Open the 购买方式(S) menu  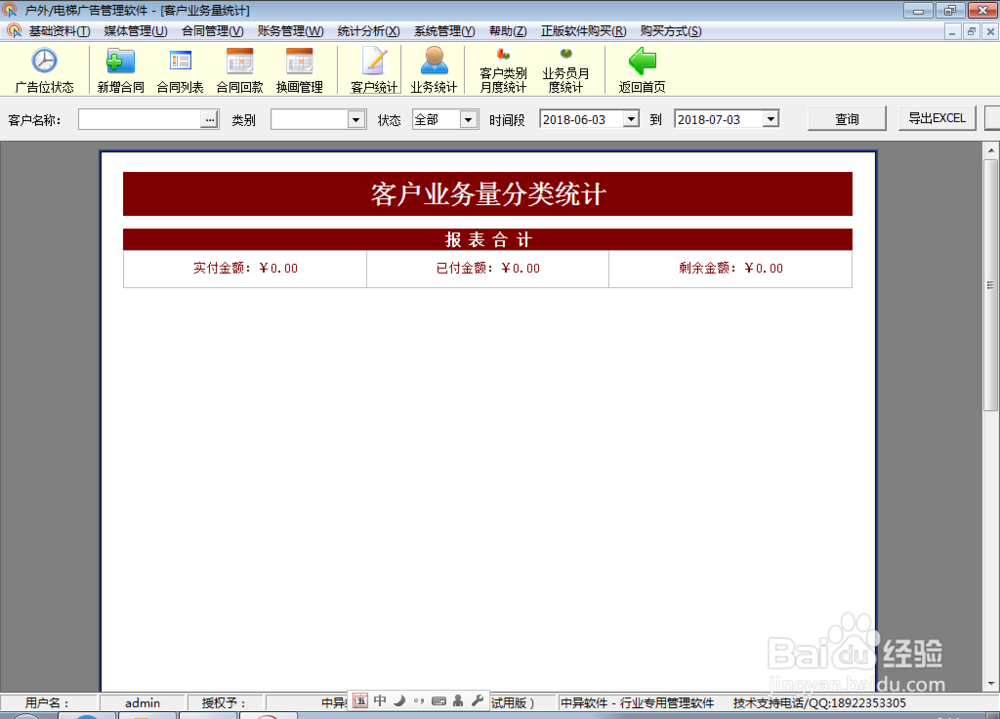tap(671, 31)
